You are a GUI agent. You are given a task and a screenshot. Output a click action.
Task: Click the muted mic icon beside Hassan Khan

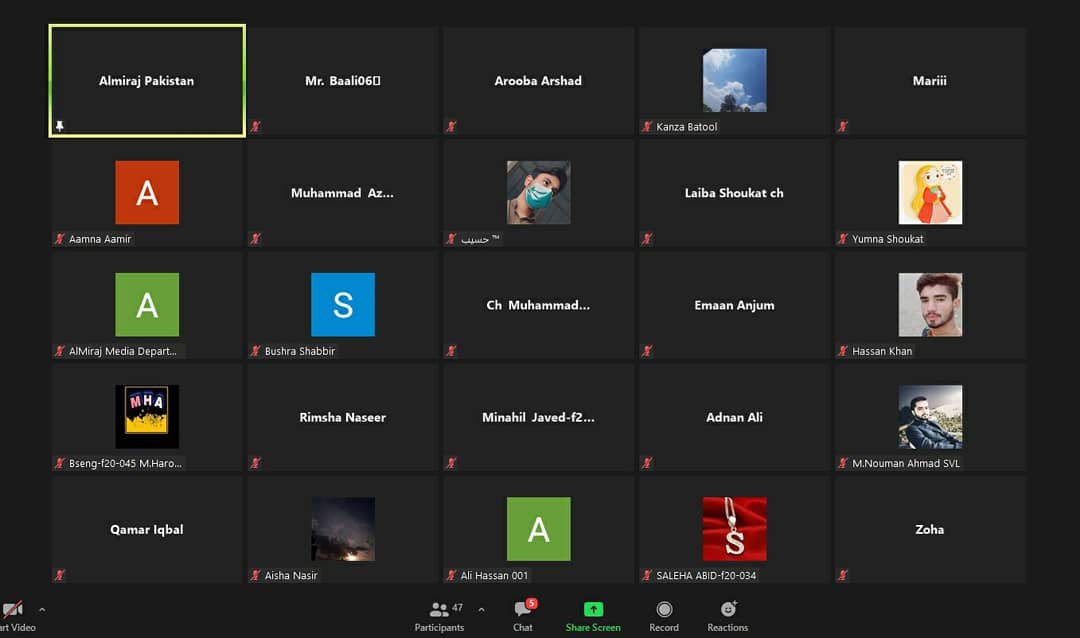(x=842, y=351)
